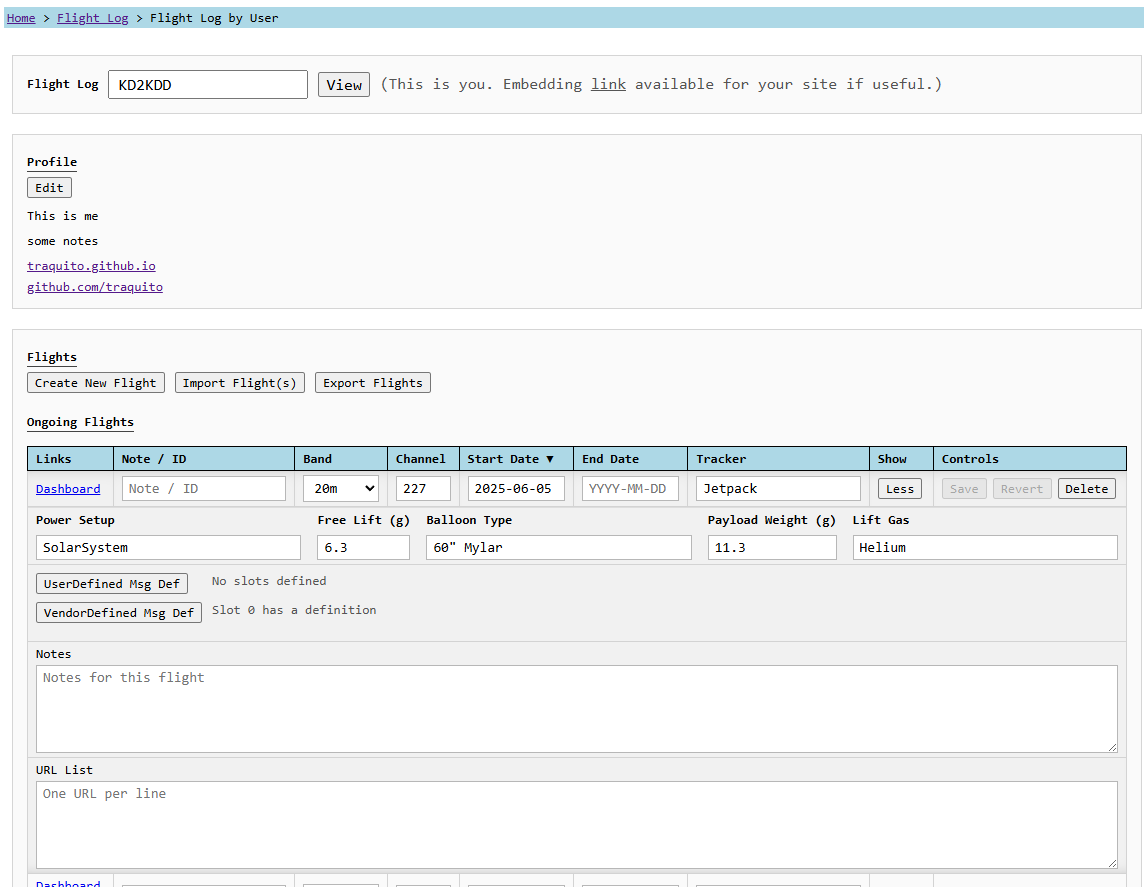Open VendorDefined Msg Def editor

coord(119,613)
